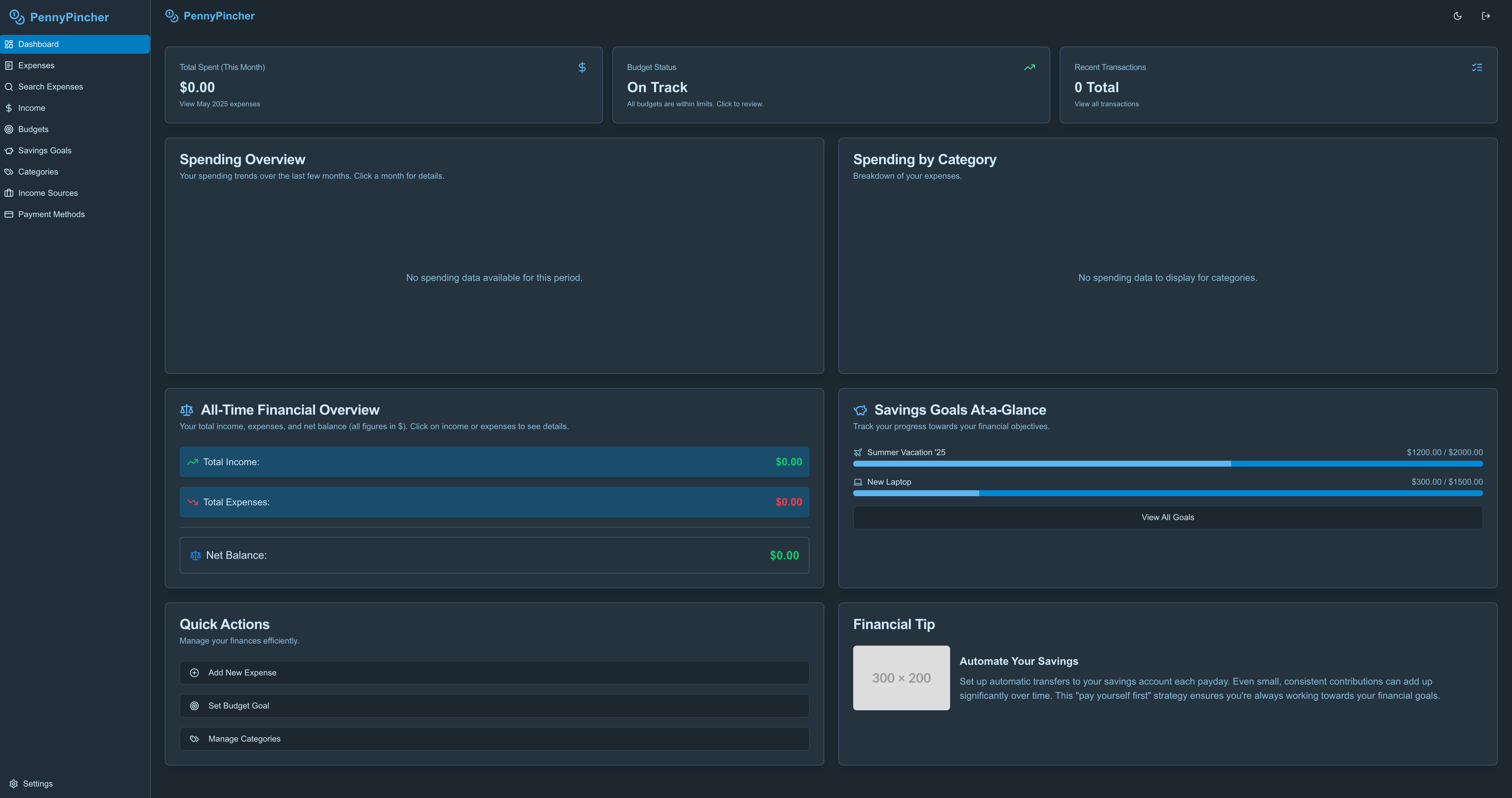Screen dimensions: 1512x798
Task: Click the plane icon for Summer Vacation '25
Action: (858, 452)
